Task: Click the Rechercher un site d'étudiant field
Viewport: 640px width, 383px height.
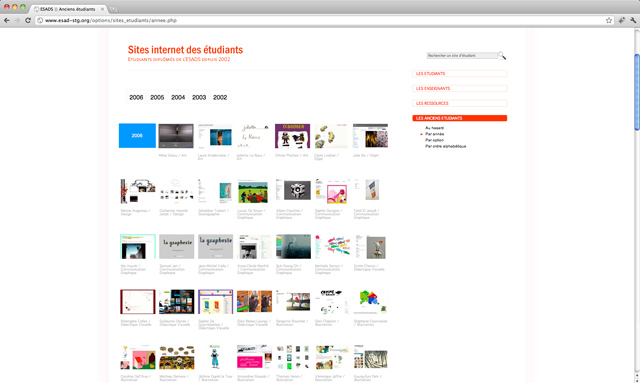Action: [x=462, y=56]
